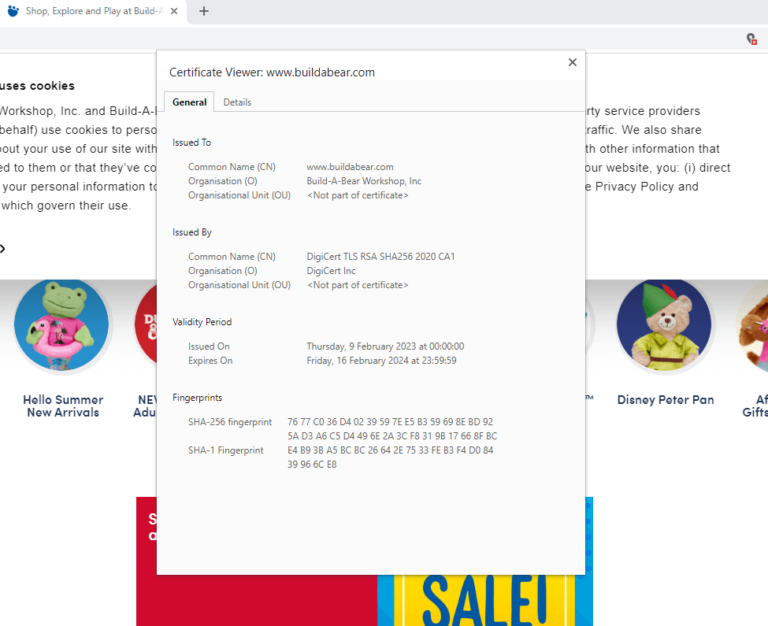Viewport: 768px width, 626px height.
Task: Open the frog Hello Summer thumbnail
Action: tap(62, 325)
